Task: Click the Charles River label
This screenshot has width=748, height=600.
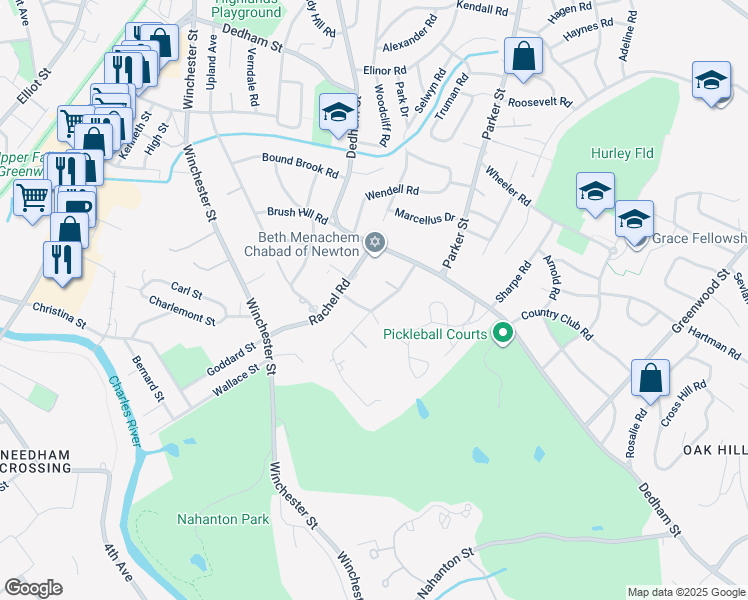Action: 125,411
